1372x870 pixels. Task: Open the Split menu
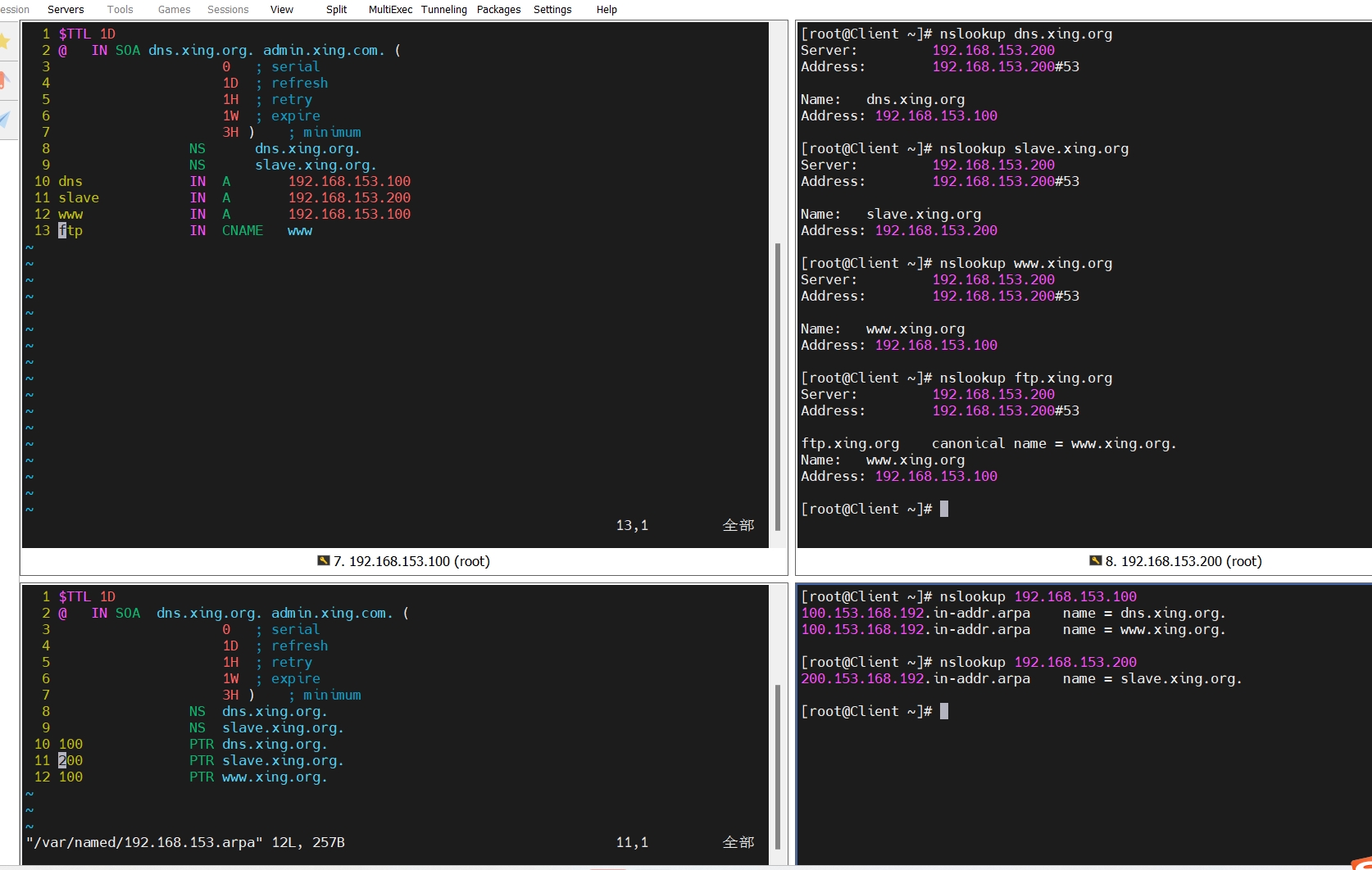click(336, 9)
